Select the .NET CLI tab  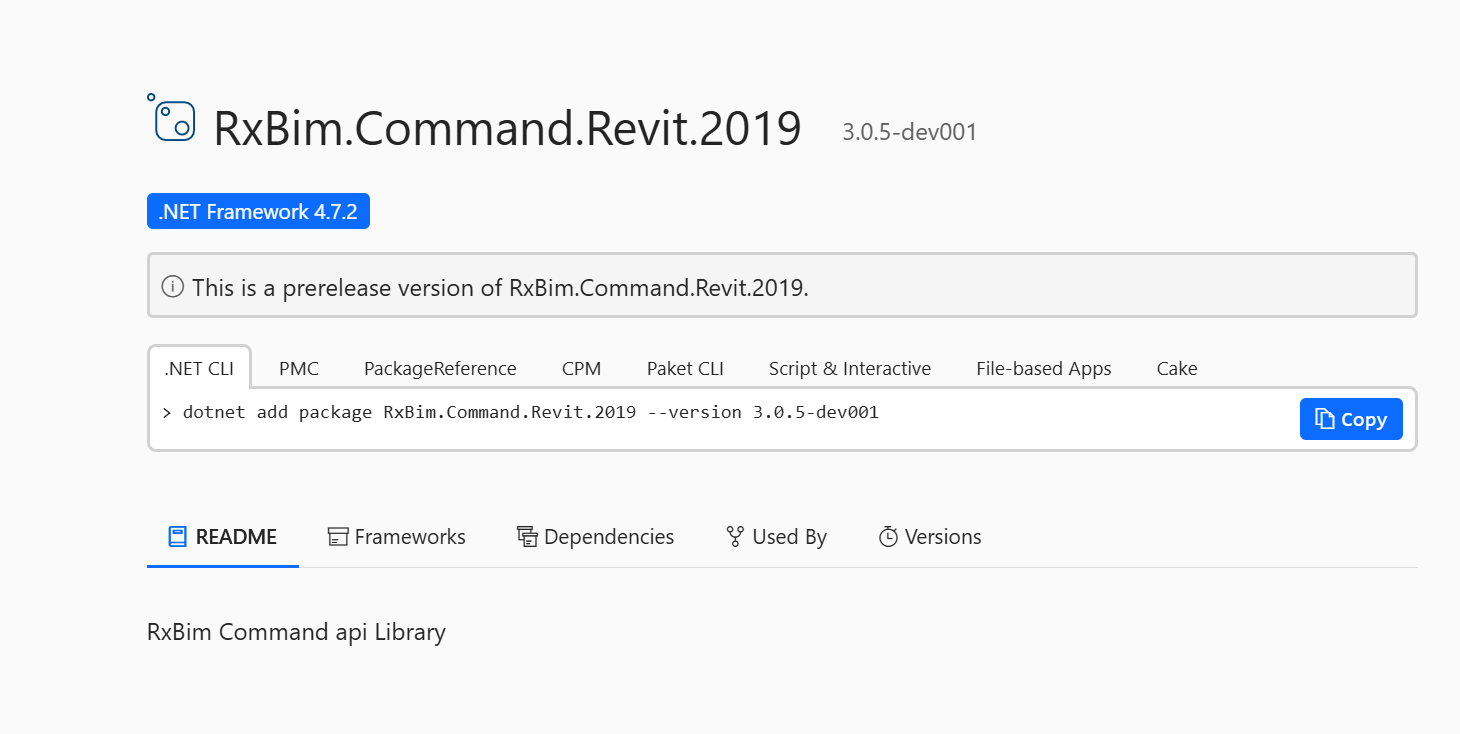click(x=199, y=368)
